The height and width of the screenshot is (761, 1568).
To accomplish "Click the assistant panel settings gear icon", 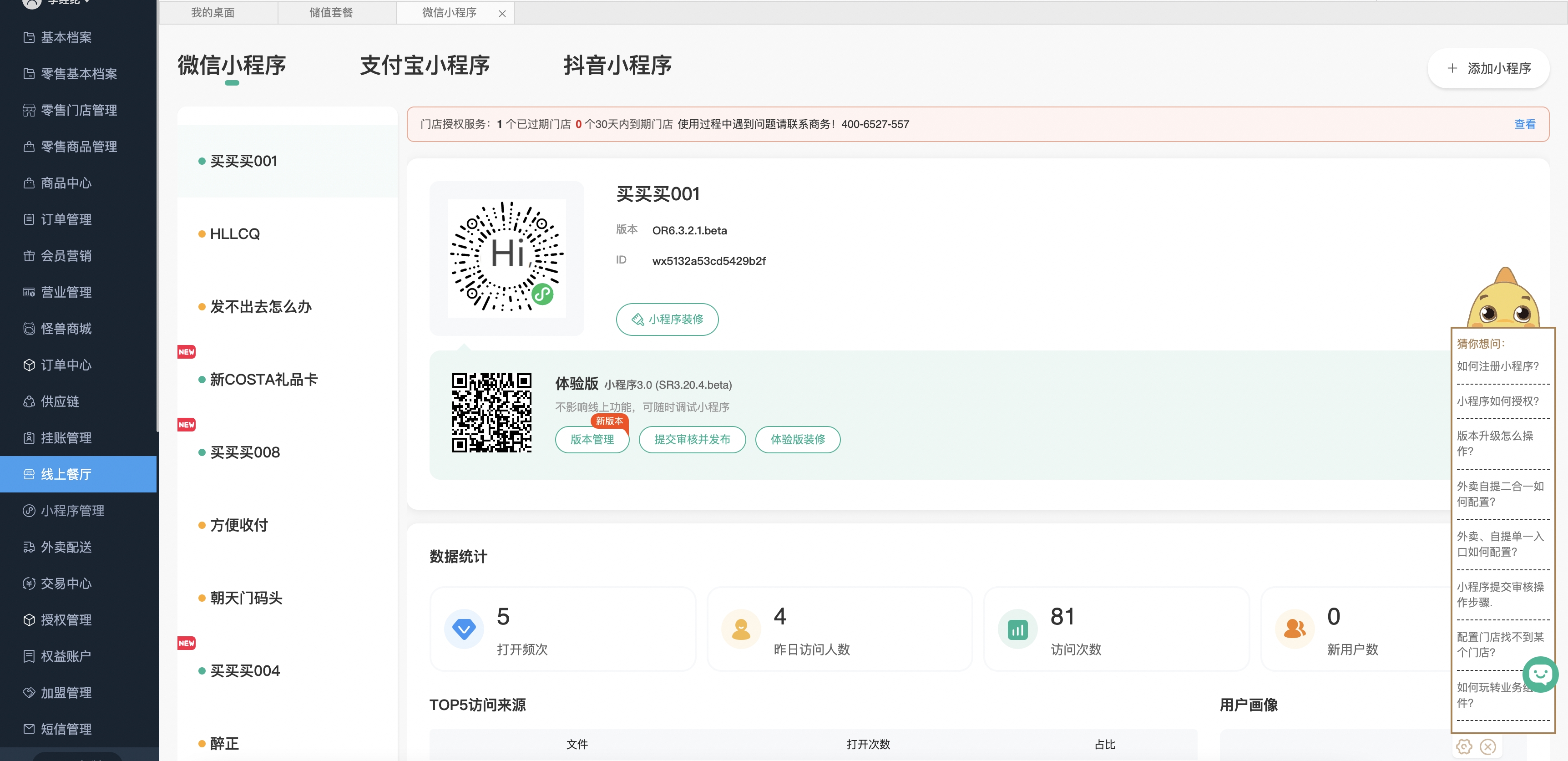I will coord(1464,746).
